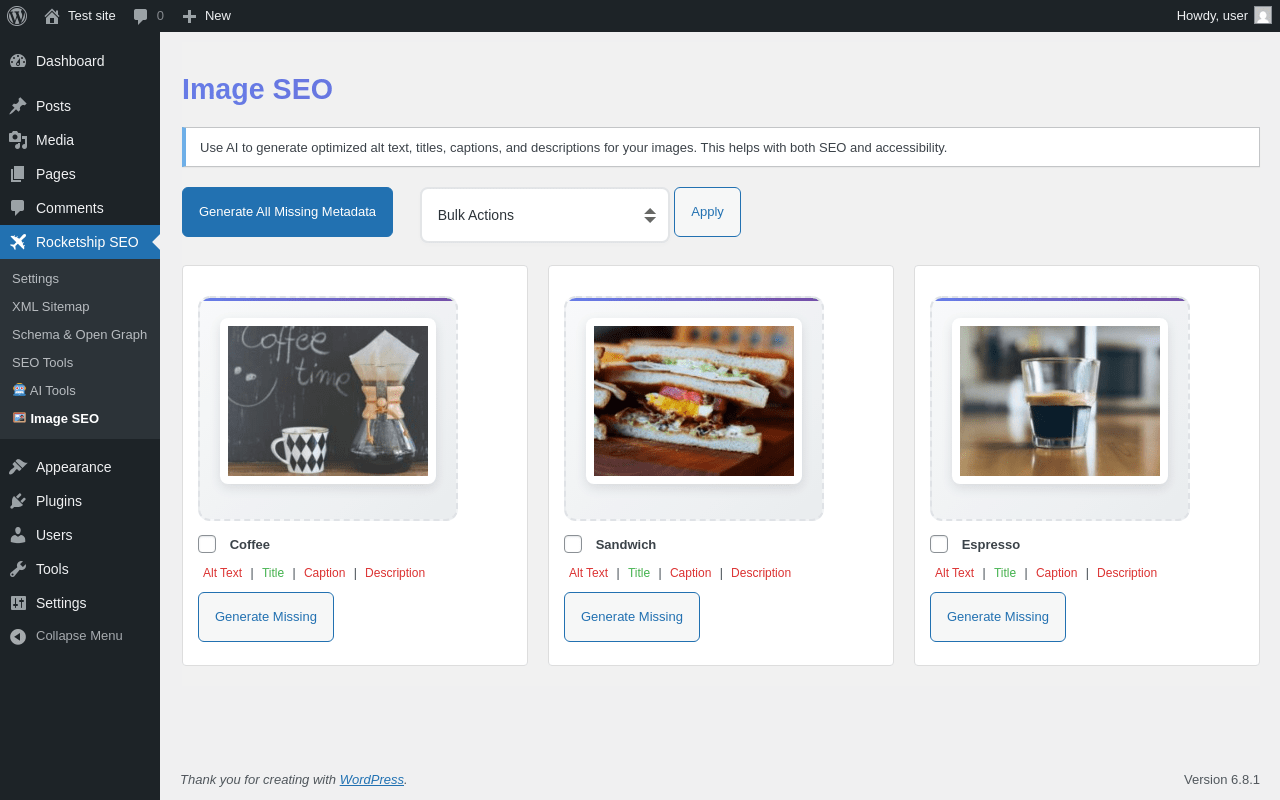This screenshot has height=800, width=1280.
Task: Click the comments bubble icon in admin bar
Action: (x=141, y=16)
